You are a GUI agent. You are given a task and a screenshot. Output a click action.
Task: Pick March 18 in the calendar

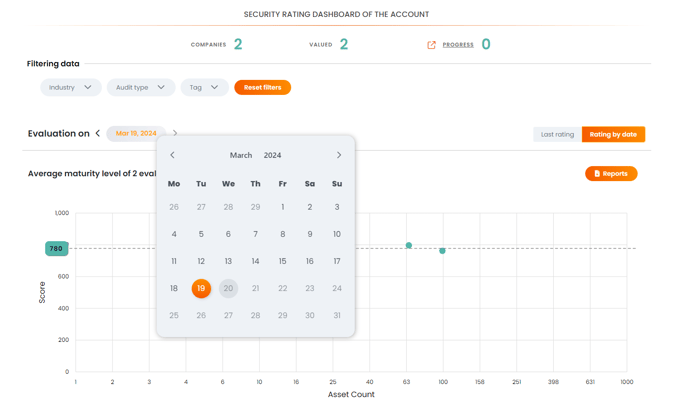point(174,288)
